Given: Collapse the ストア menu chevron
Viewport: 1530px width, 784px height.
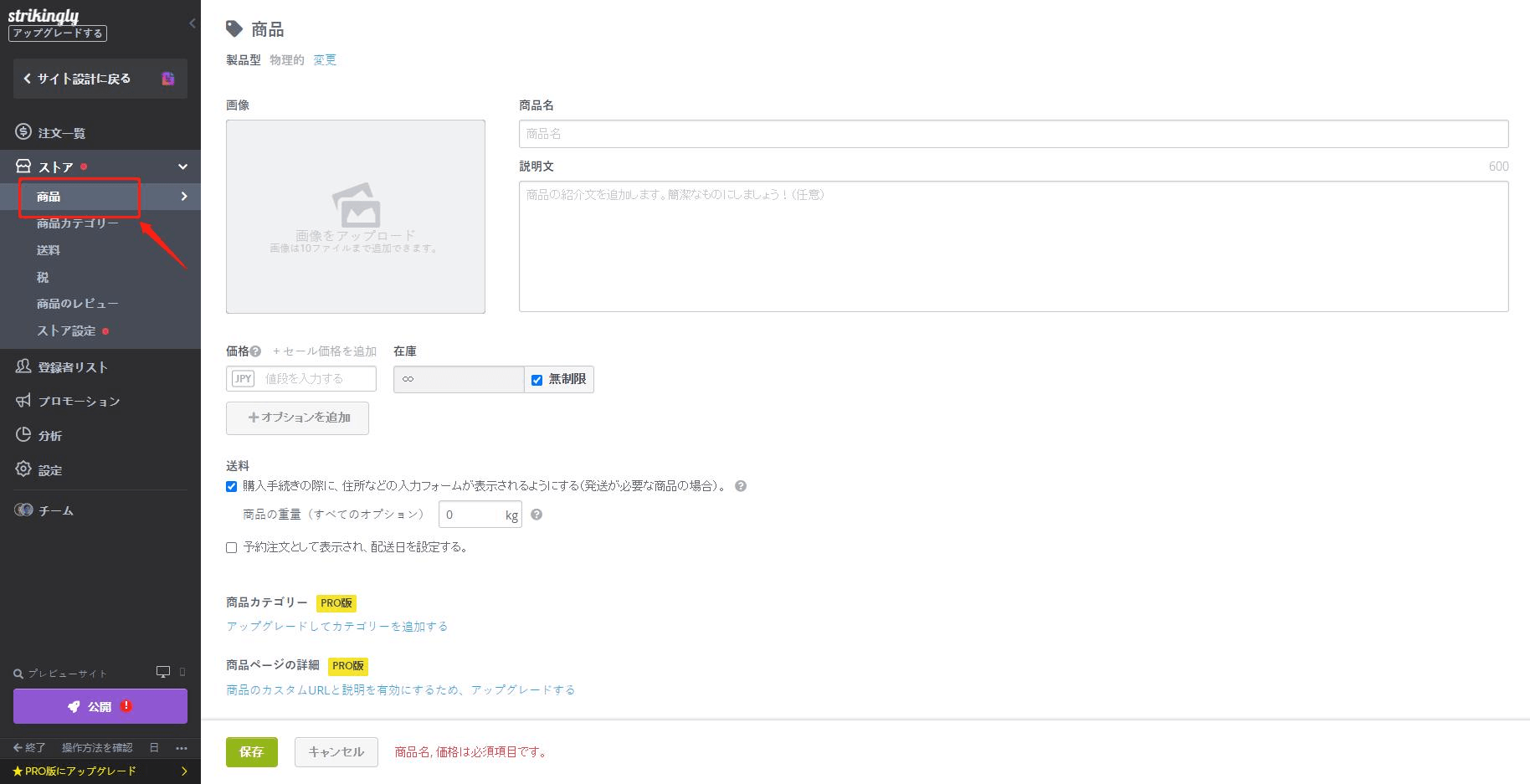Looking at the screenshot, I should click(x=182, y=167).
